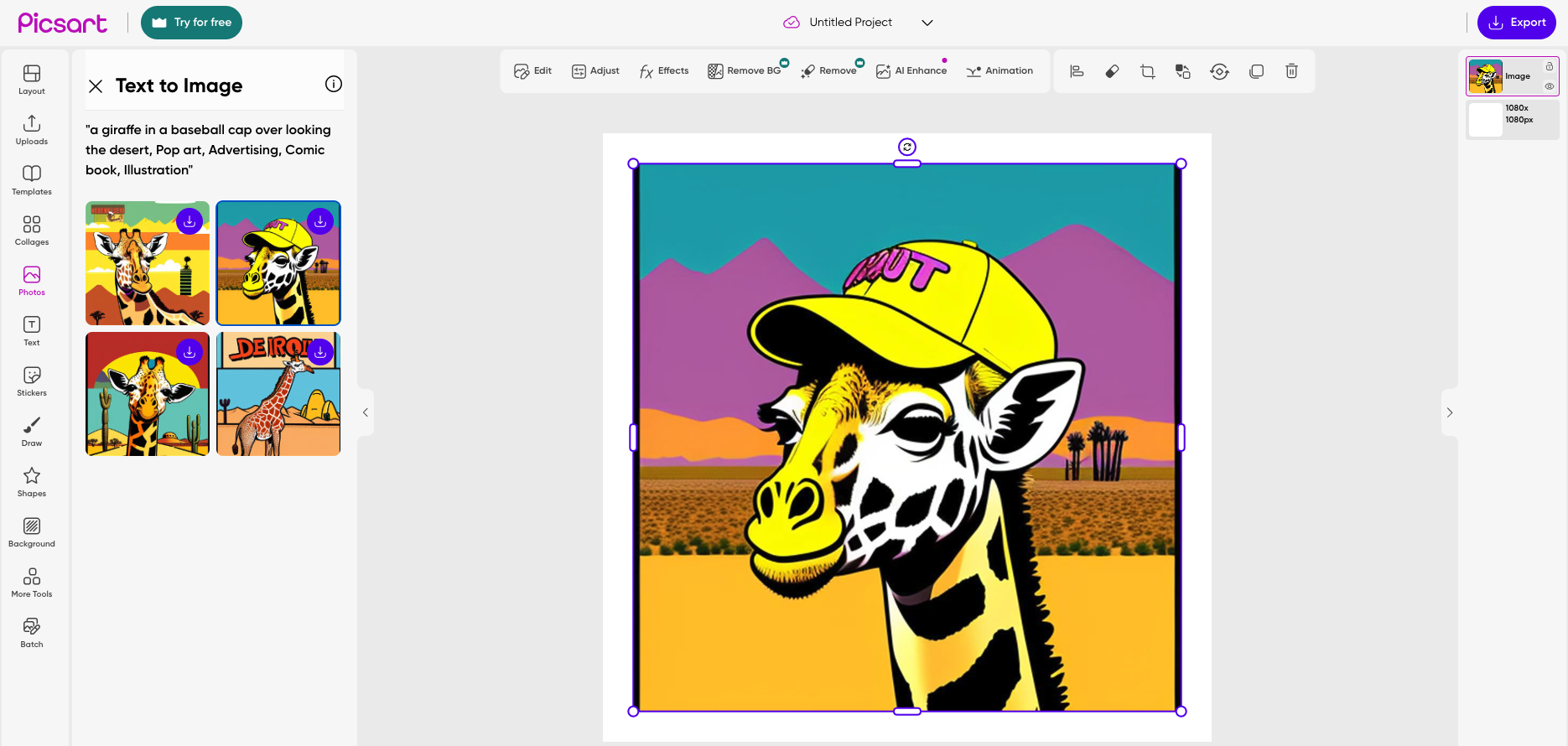Close the Text to Image panel
The height and width of the screenshot is (746, 1568).
coord(96,85)
